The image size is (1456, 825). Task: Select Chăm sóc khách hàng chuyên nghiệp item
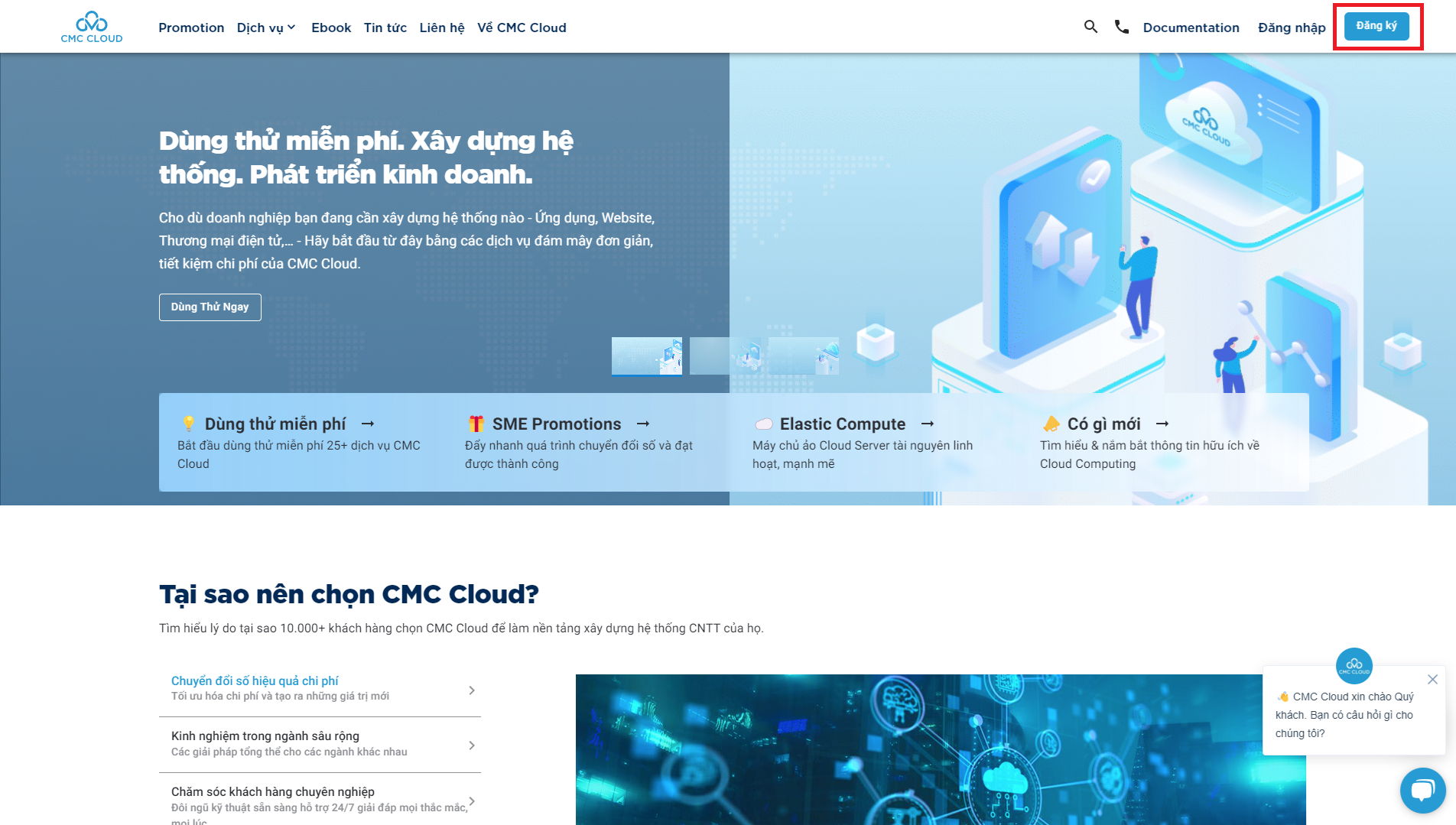[320, 800]
